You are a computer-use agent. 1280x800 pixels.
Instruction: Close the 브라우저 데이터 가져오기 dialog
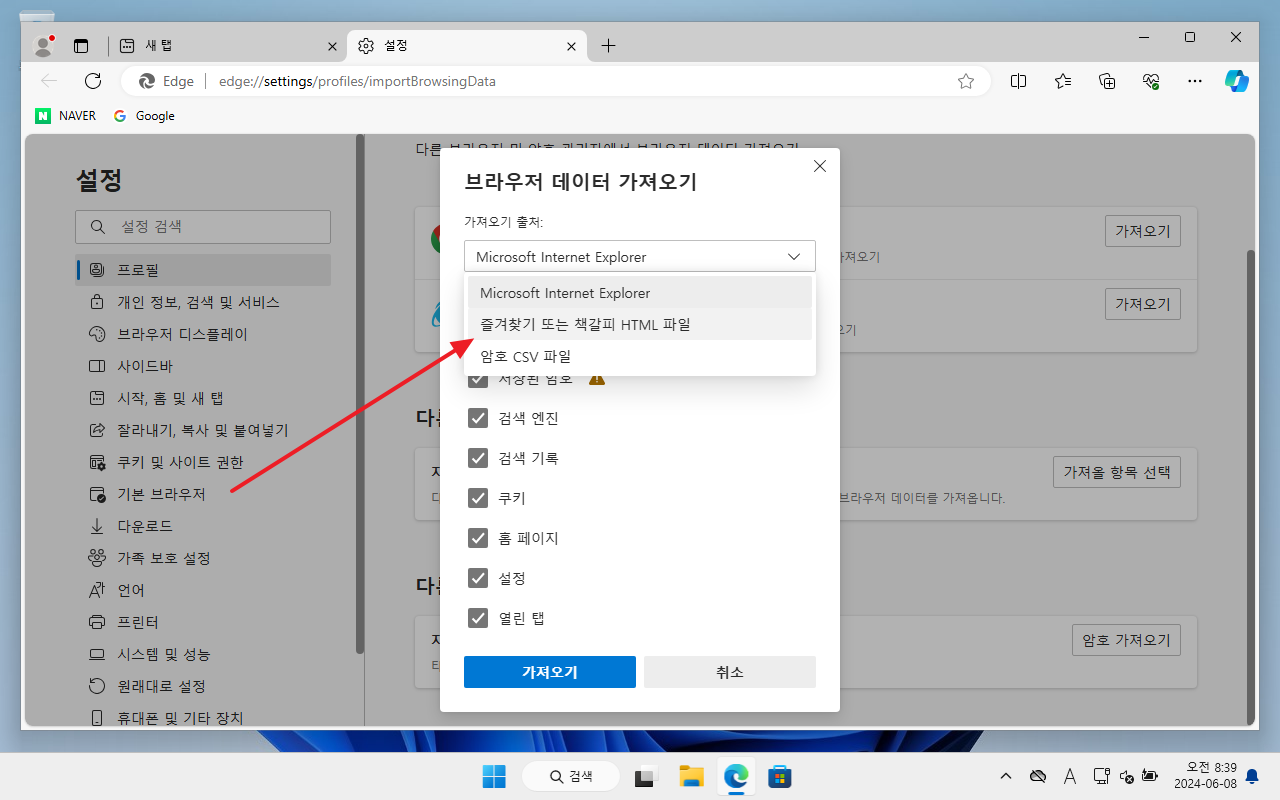click(x=820, y=166)
